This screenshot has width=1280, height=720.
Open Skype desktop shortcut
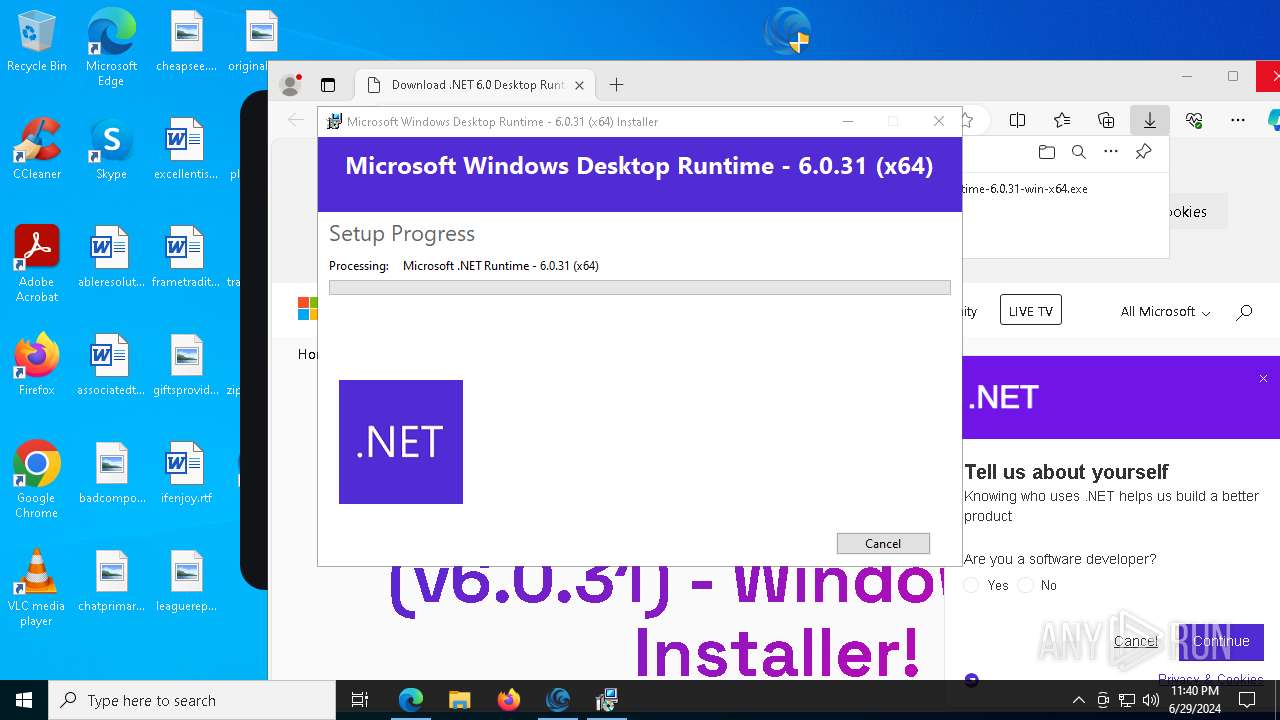pyautogui.click(x=111, y=149)
